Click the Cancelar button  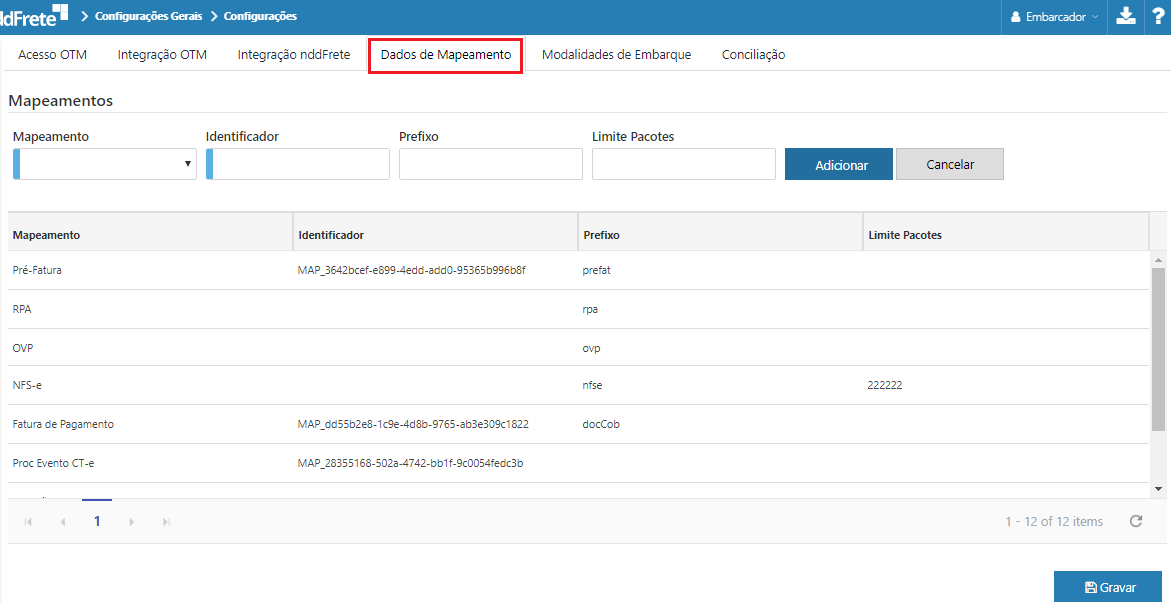949,165
